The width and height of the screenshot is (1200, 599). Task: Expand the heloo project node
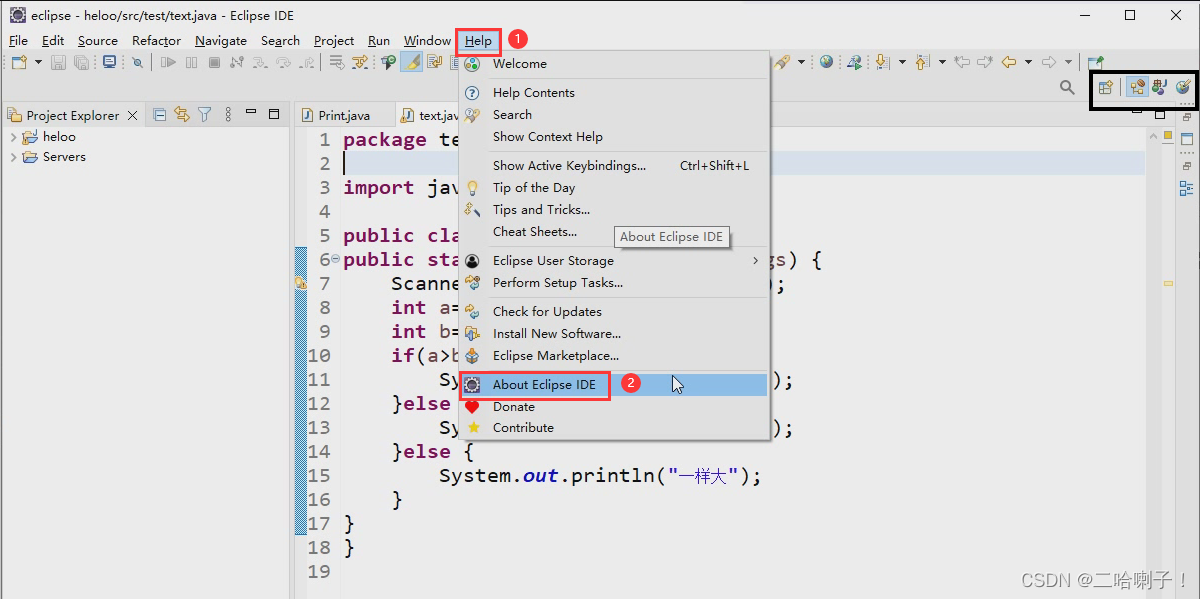coord(13,137)
